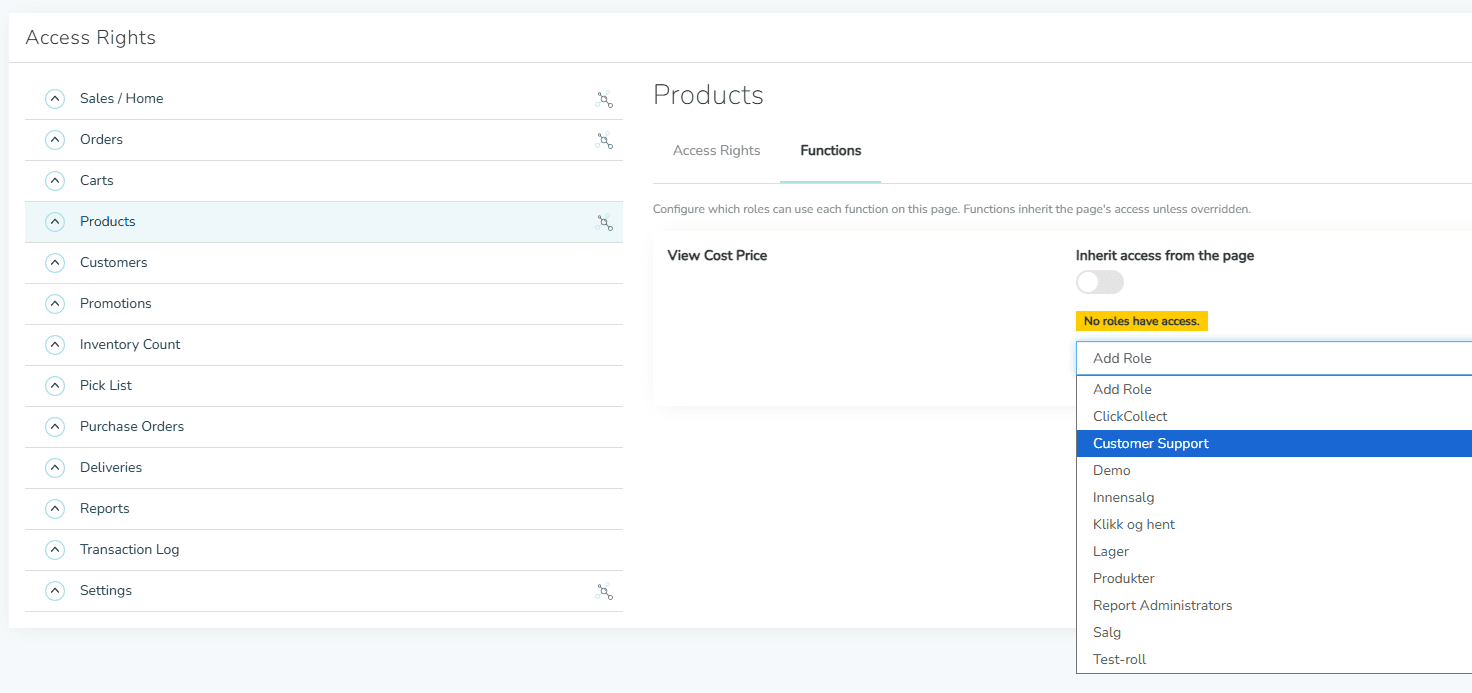Select Orders page label
Viewport: 1472px width, 693px height.
tap(101, 140)
